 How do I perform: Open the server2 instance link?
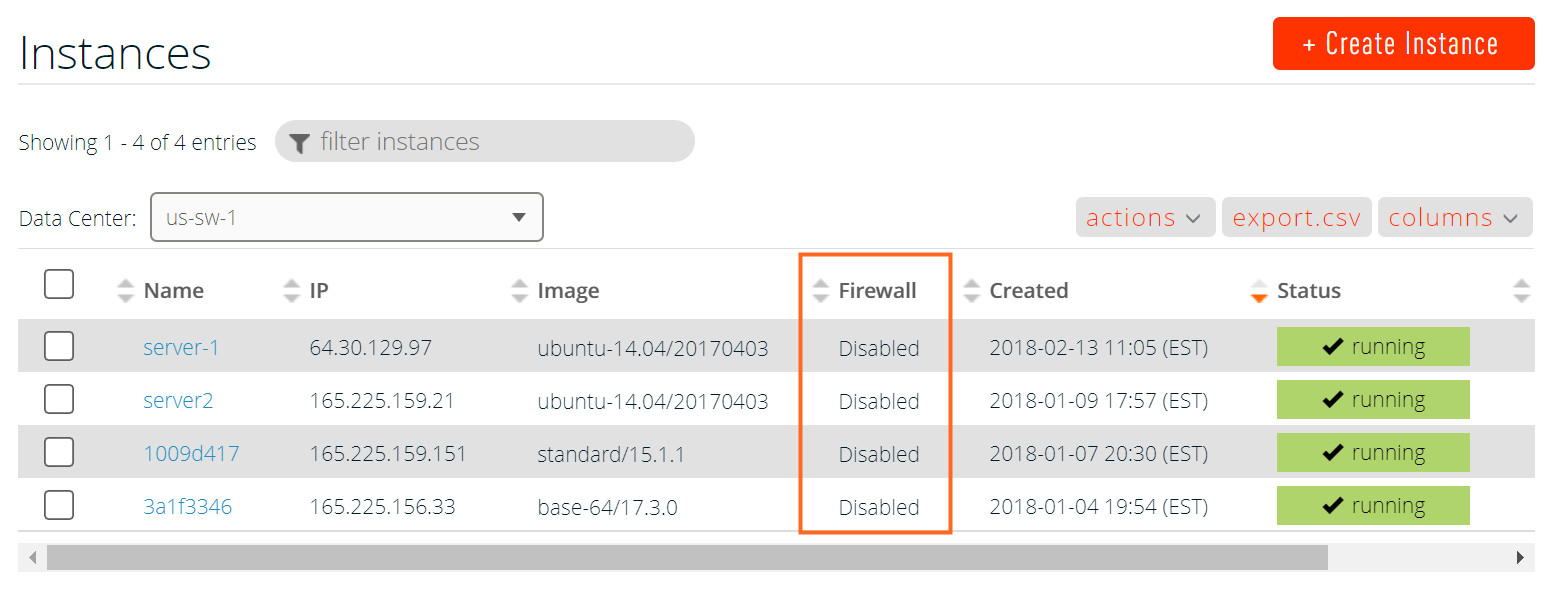[178, 401]
